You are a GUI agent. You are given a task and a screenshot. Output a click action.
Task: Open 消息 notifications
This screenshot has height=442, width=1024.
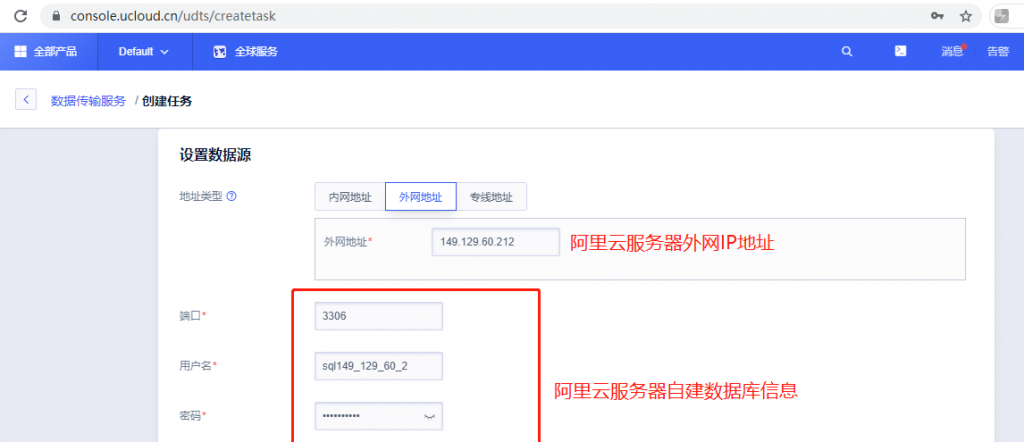tap(952, 52)
